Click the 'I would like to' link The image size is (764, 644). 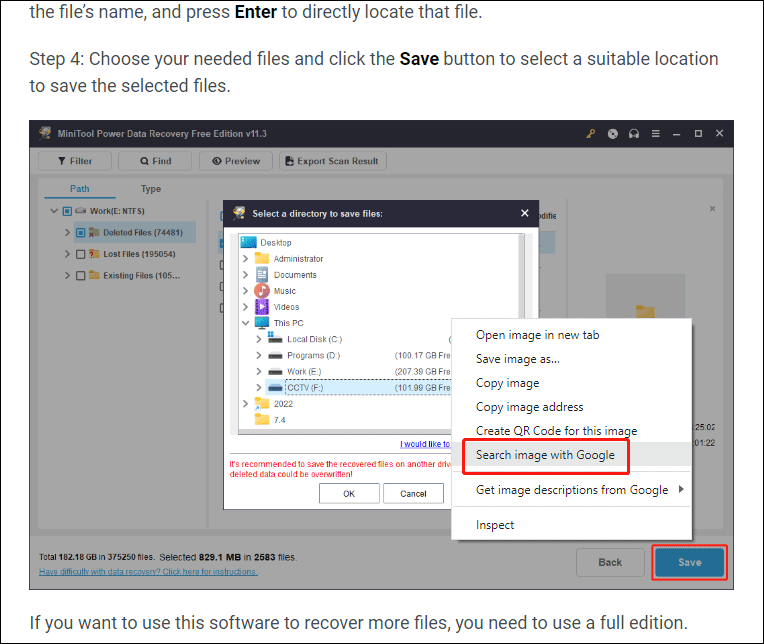click(425, 444)
